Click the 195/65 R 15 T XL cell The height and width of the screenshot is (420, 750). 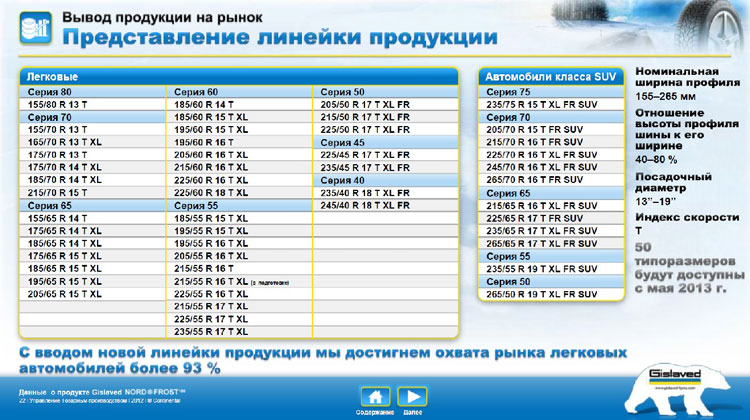click(92, 281)
